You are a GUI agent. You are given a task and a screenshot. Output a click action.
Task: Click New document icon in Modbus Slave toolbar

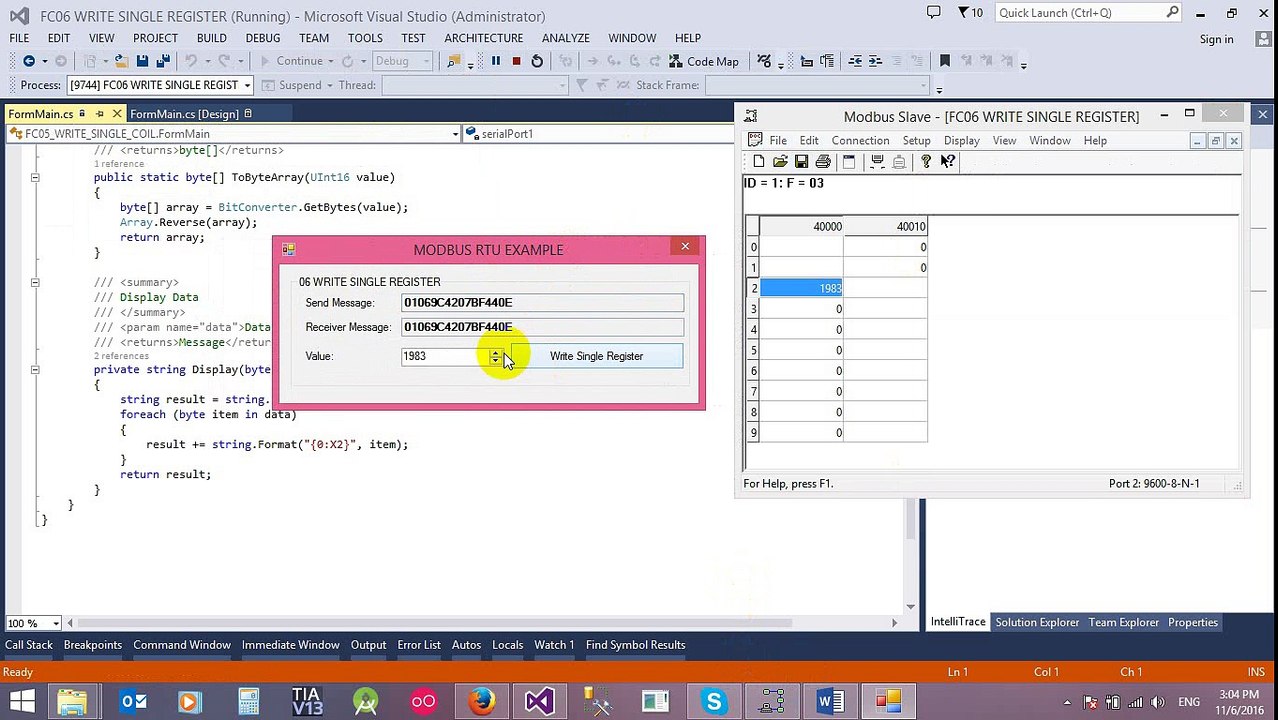(758, 161)
